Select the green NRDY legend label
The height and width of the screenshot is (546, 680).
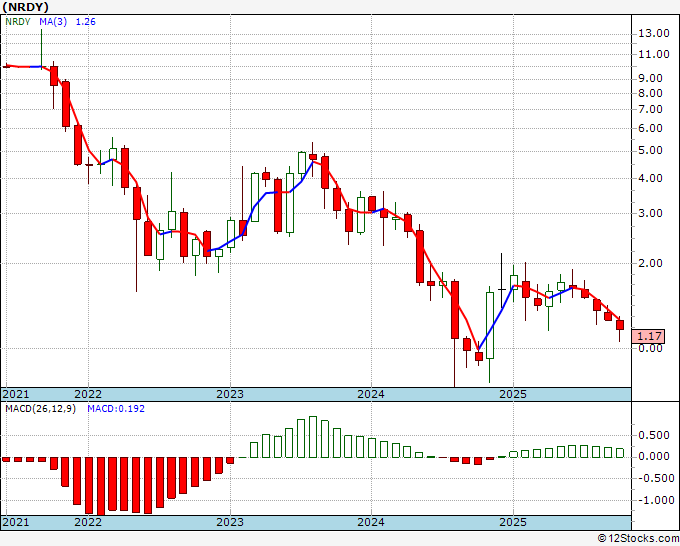click(18, 22)
